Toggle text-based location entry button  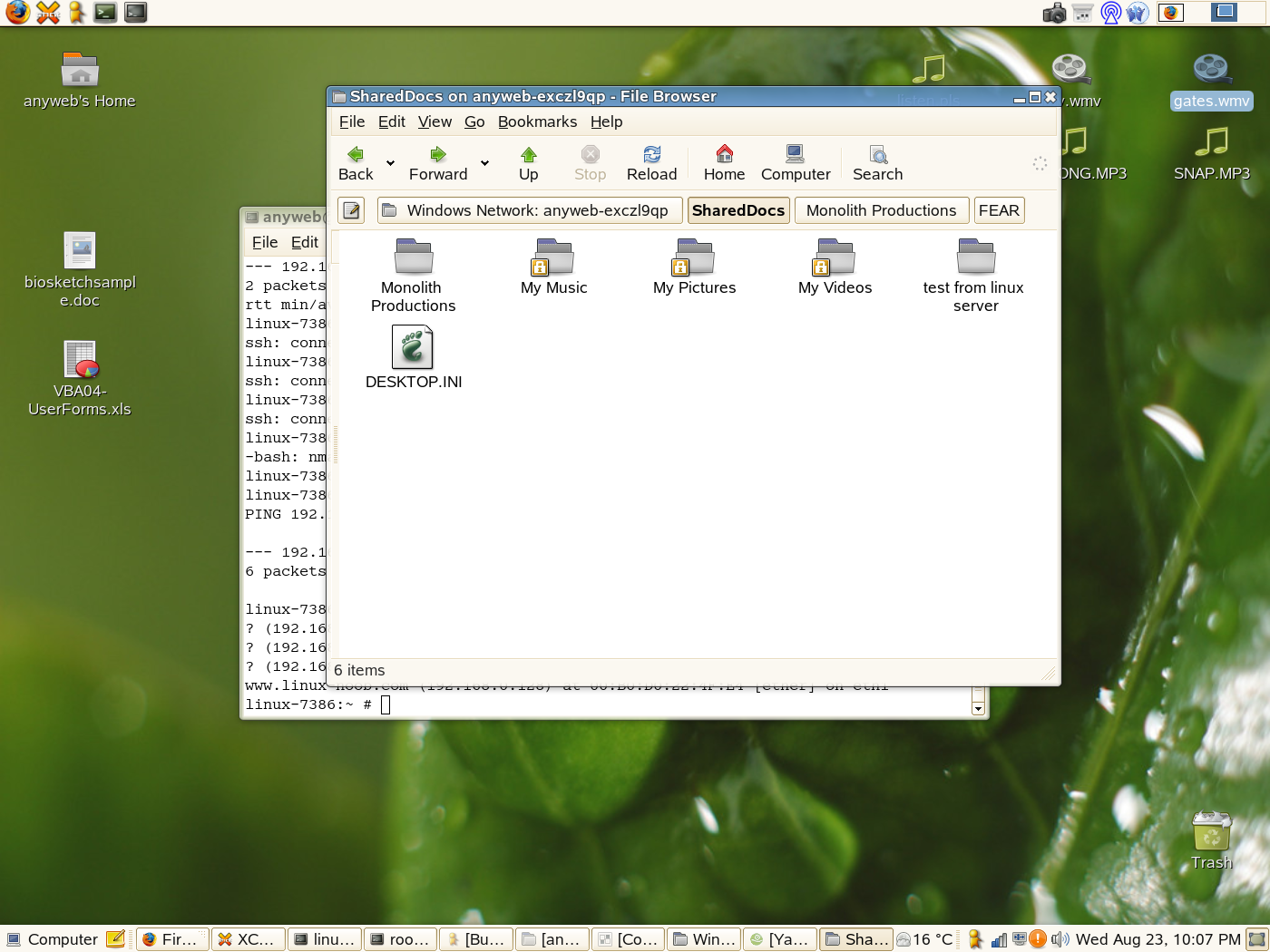tap(352, 210)
